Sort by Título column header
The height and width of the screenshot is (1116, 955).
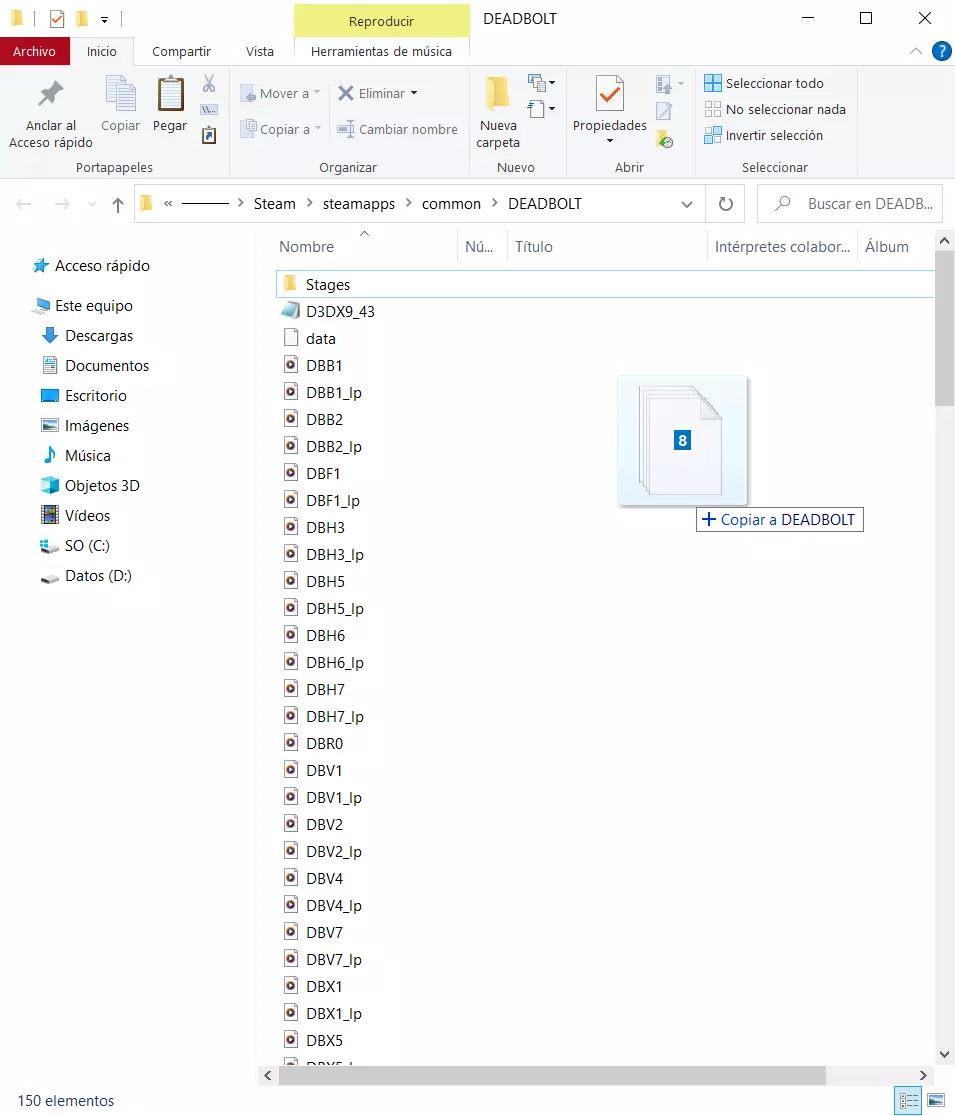(x=607, y=247)
